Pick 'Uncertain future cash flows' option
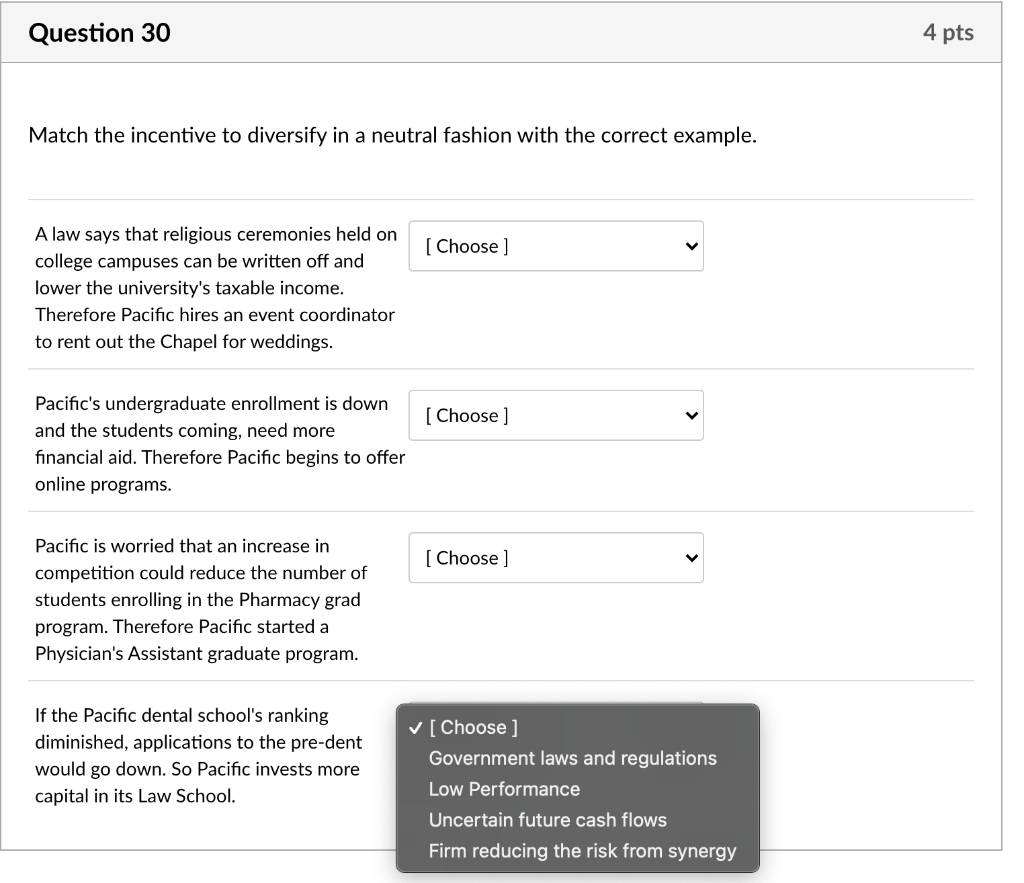The height and width of the screenshot is (883, 1024). (577, 820)
